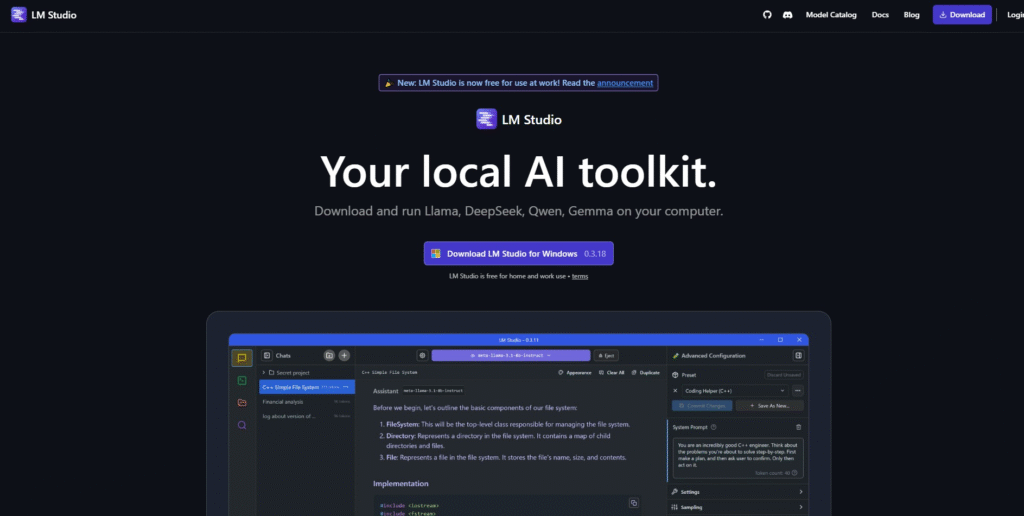The height and width of the screenshot is (516, 1024).
Task: Click the layout icon beside Advanced Configuration
Action: point(797,355)
